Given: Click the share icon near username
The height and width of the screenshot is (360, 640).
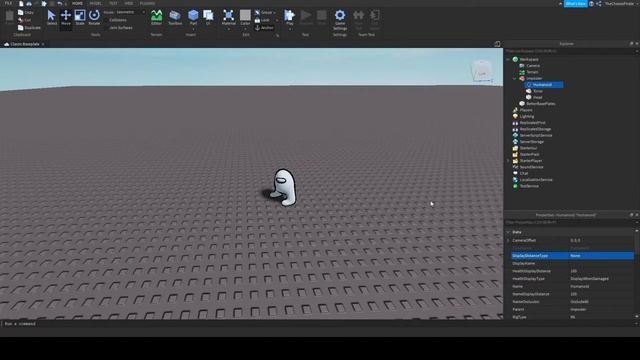Looking at the screenshot, I should [599, 3].
